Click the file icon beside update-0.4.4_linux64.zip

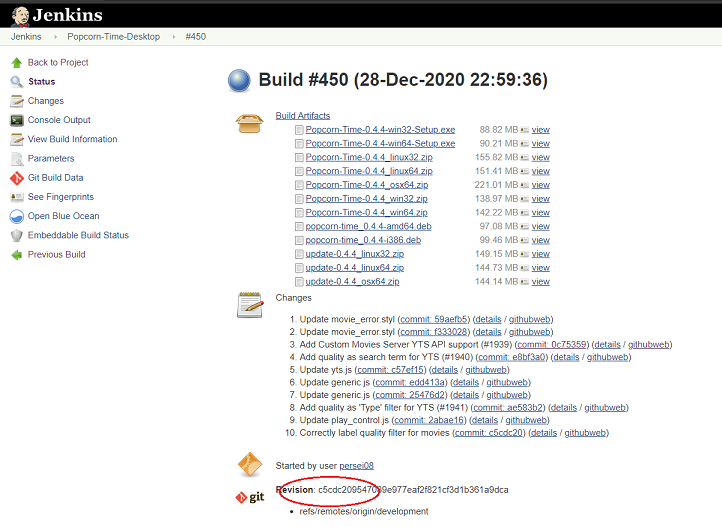coord(299,268)
